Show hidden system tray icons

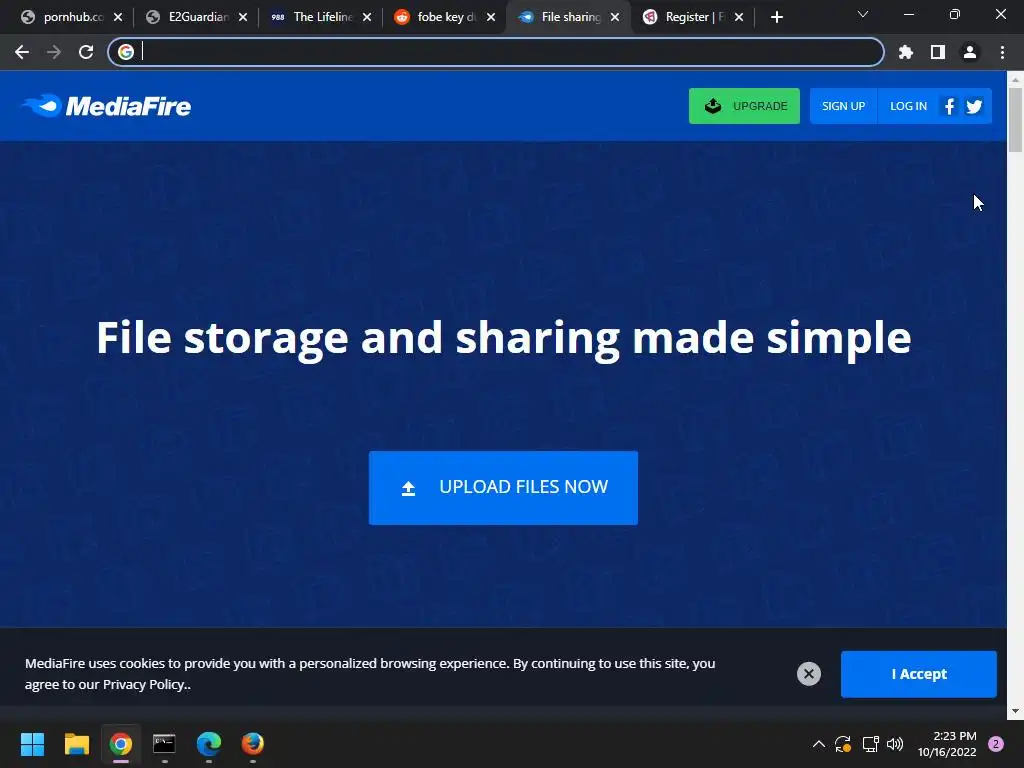[818, 744]
